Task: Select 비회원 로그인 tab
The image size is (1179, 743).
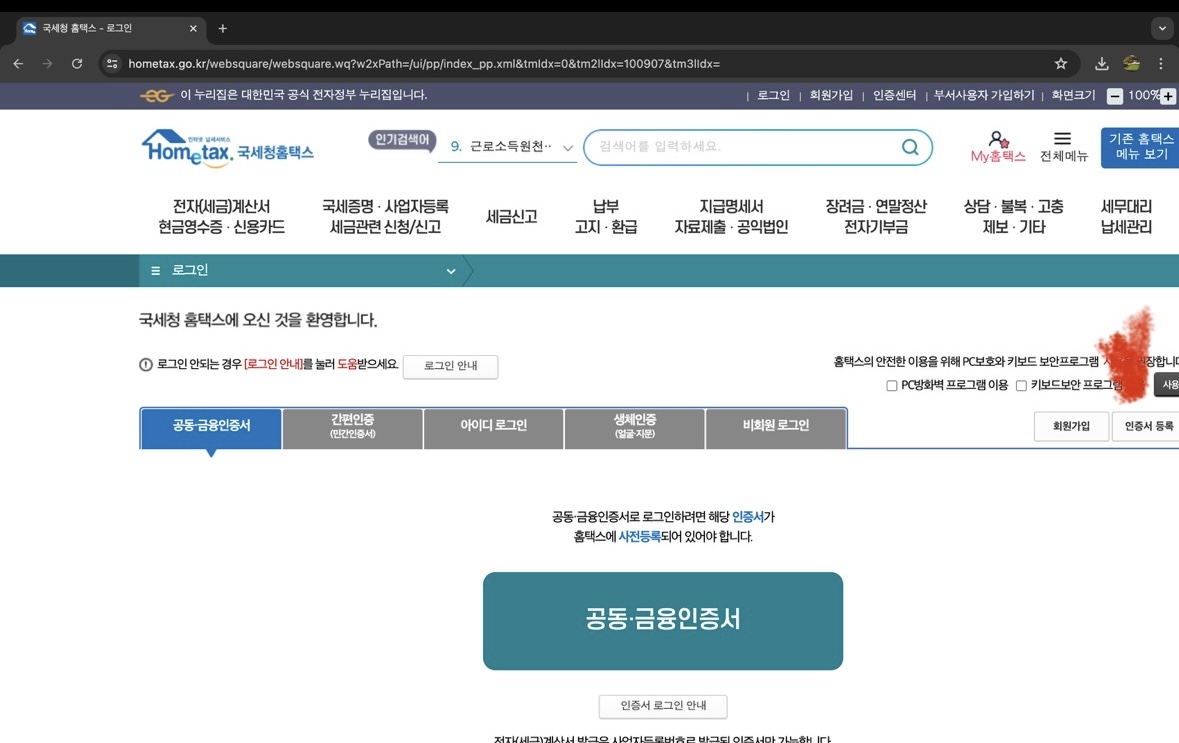Action: (776, 428)
